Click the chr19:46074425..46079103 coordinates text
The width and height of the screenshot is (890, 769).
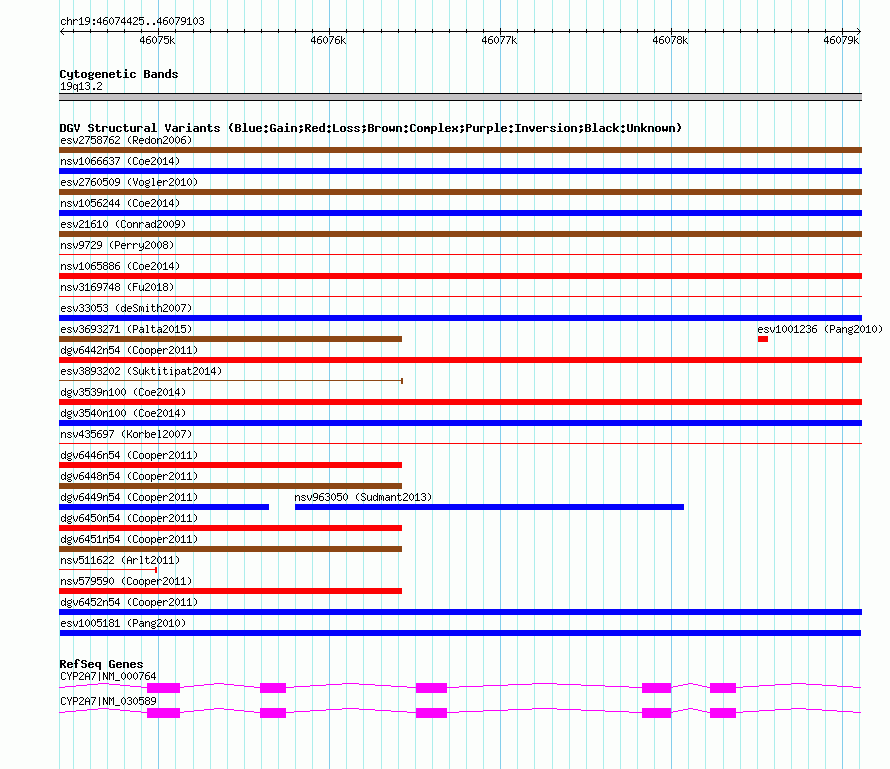pos(132,22)
